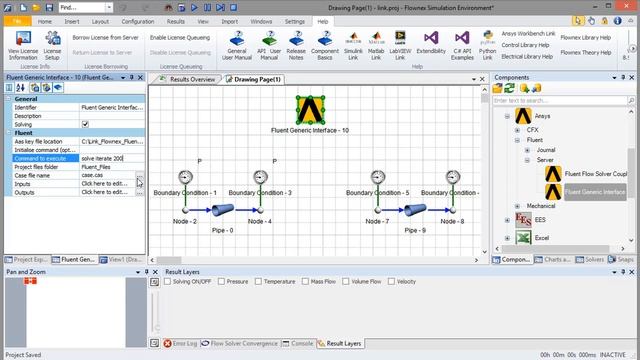
Task: Switch to the Error Log tab
Action: (x=180, y=344)
